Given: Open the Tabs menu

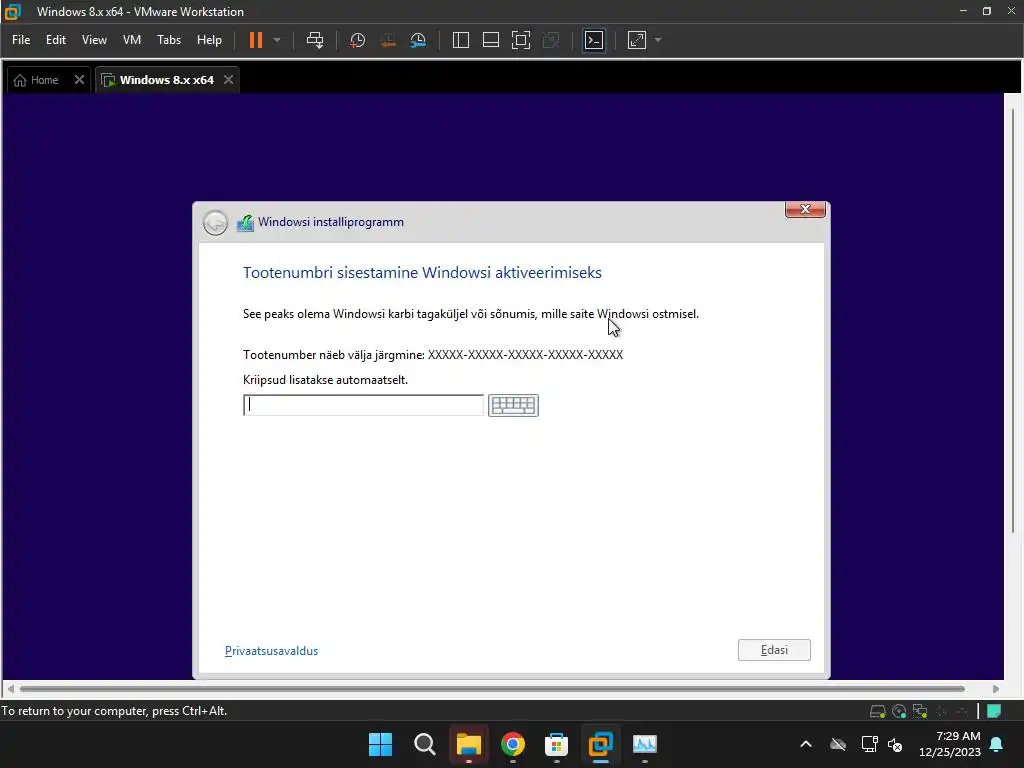Looking at the screenshot, I should (169, 40).
